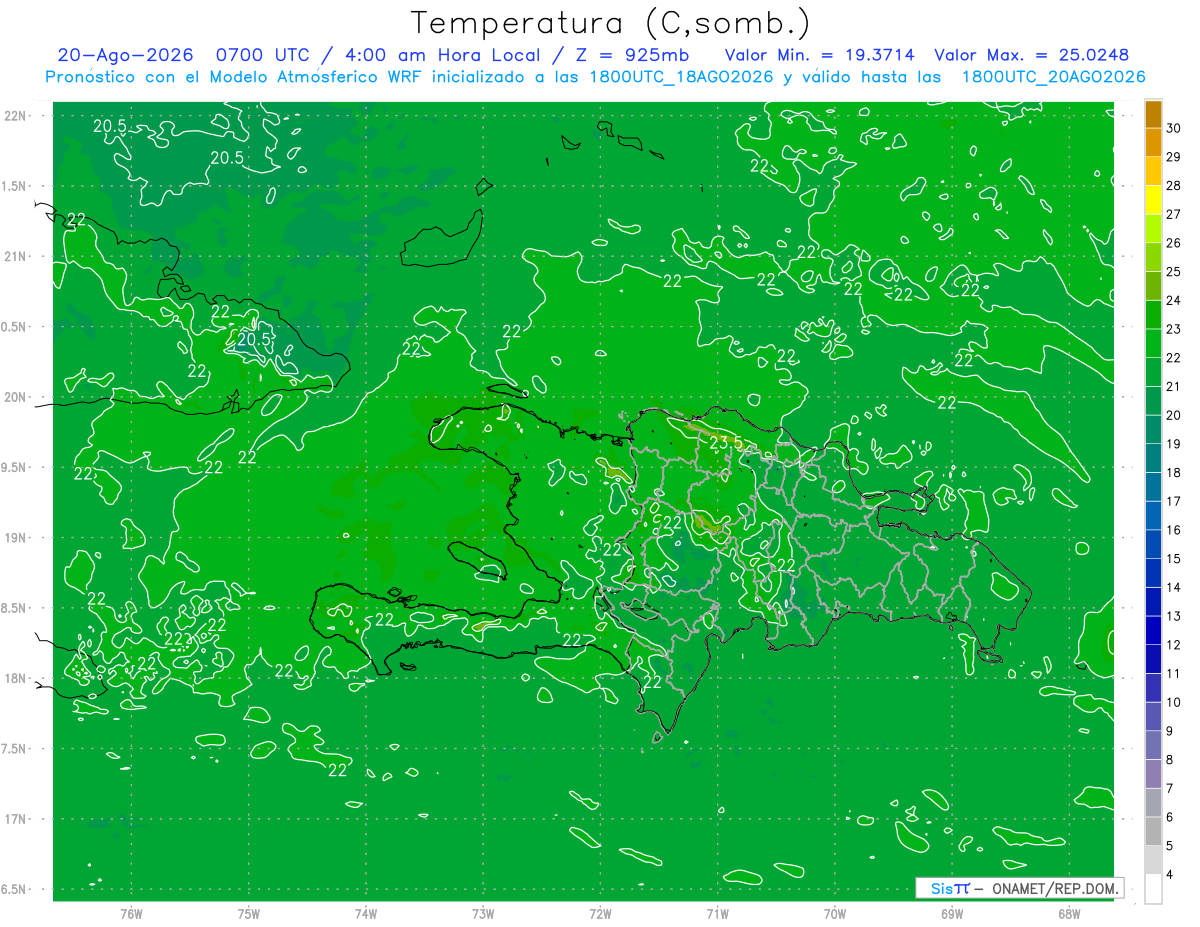Click the "74W" longitude axis label

pyautogui.click(x=366, y=914)
